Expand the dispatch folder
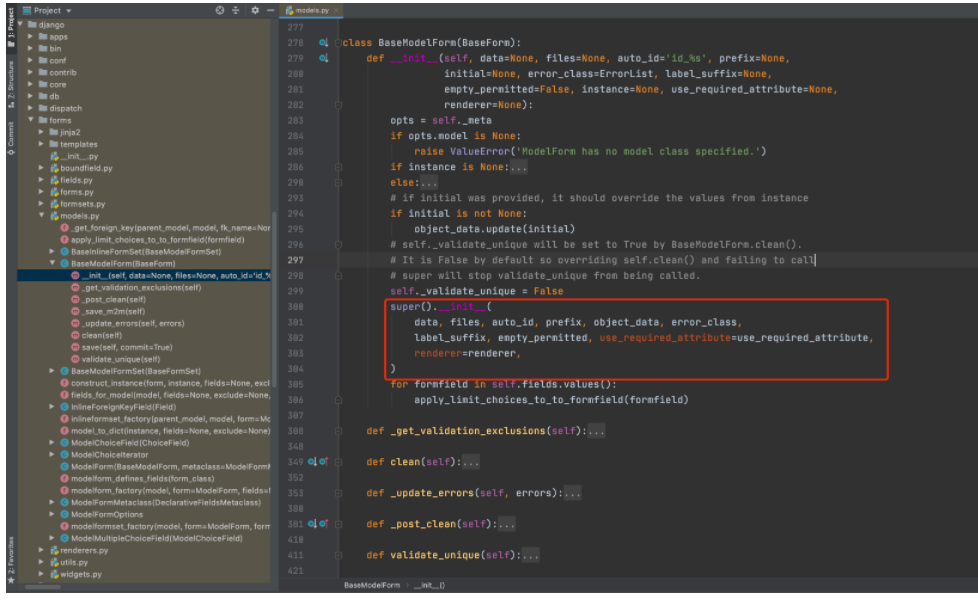Screen dimensions: 978x609 [x=31, y=108]
